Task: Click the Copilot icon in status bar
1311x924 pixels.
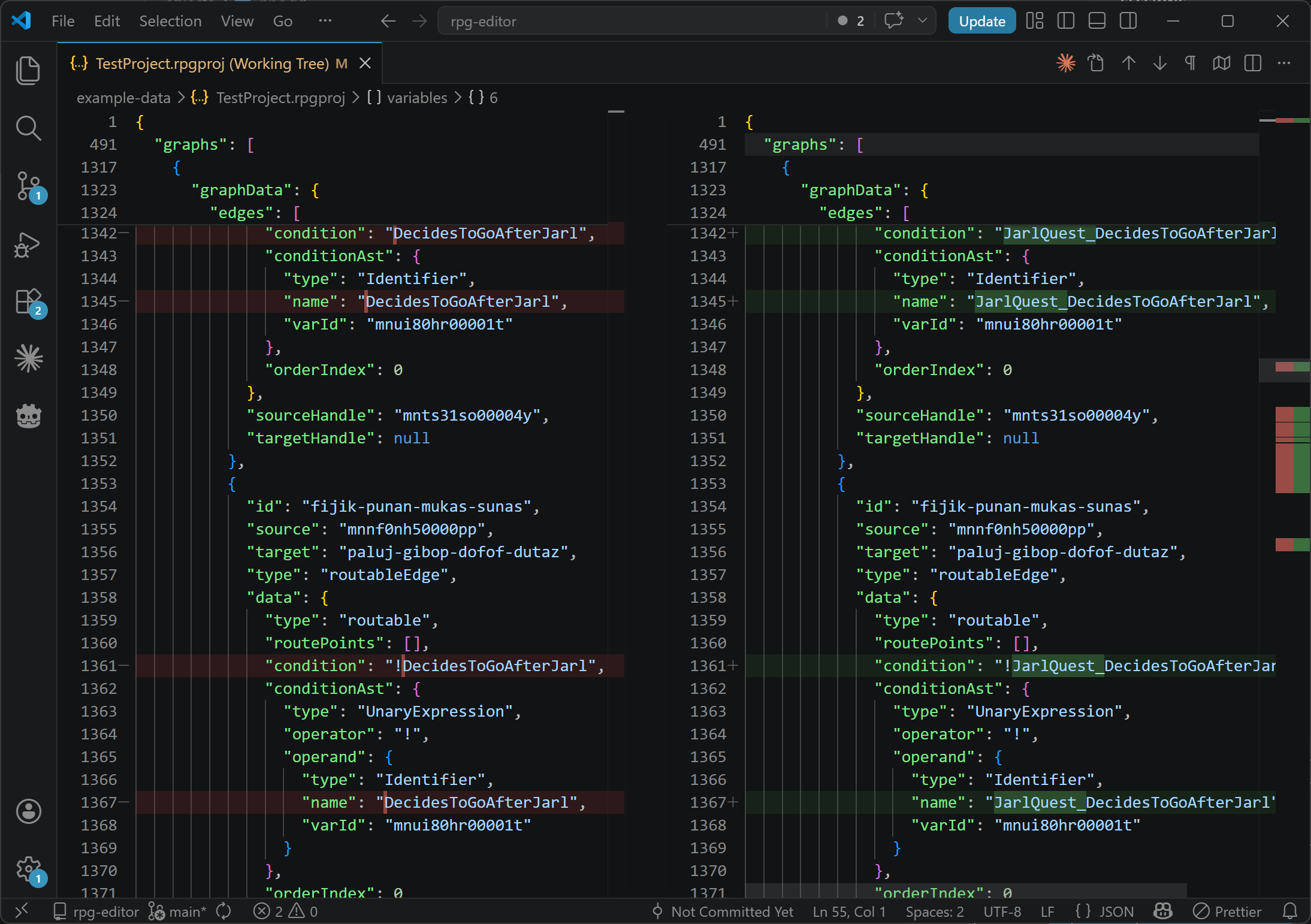Action: (1162, 911)
